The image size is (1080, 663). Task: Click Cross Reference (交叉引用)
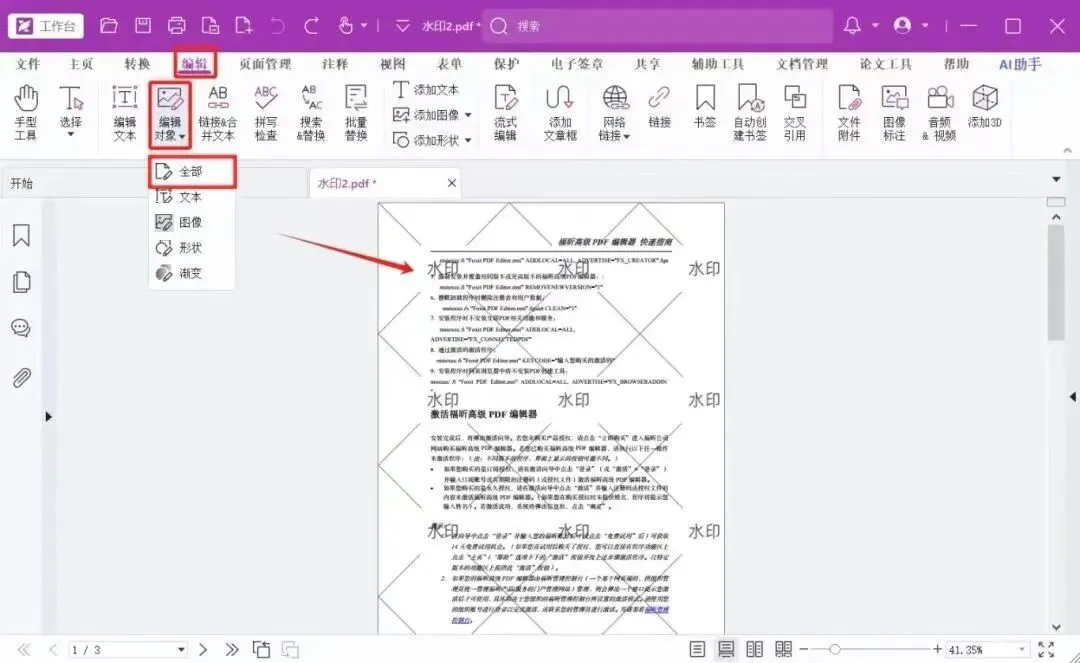click(794, 113)
